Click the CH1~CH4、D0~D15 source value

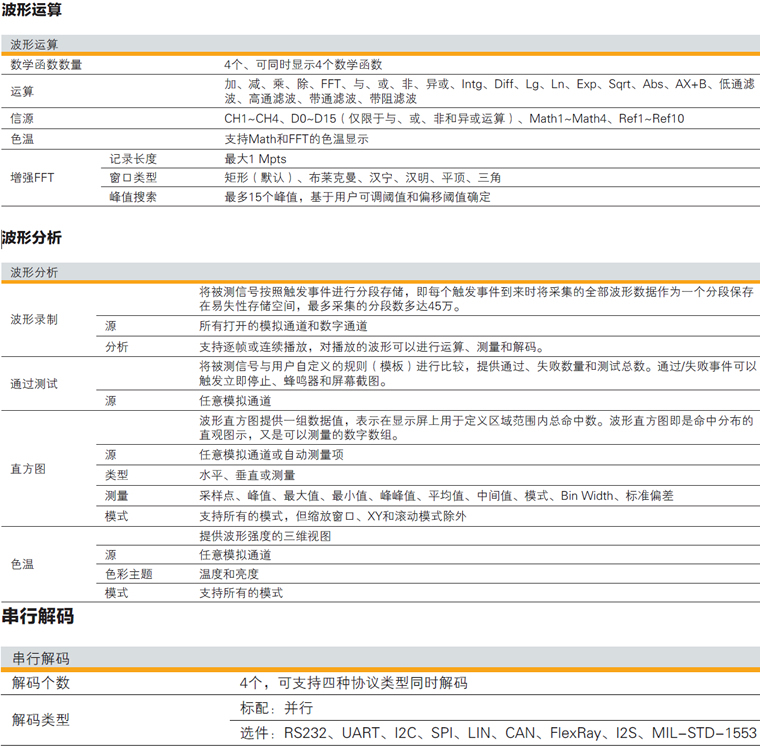pyautogui.click(x=454, y=118)
